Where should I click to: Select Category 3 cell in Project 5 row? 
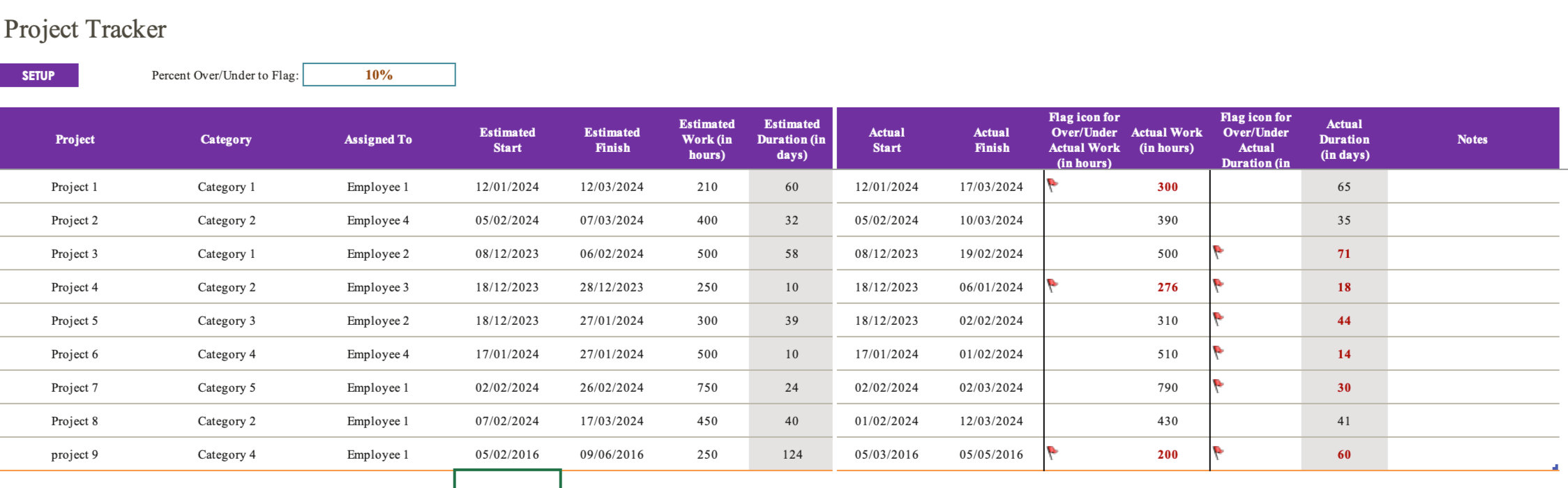pos(226,321)
